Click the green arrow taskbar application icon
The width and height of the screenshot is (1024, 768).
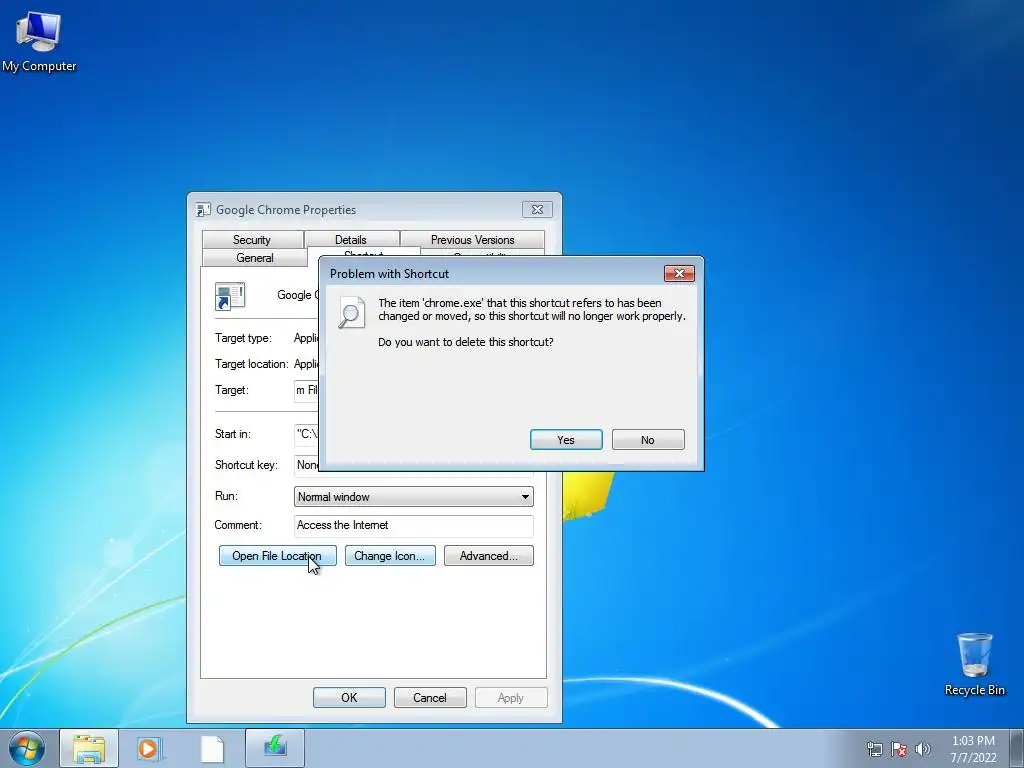click(275, 748)
